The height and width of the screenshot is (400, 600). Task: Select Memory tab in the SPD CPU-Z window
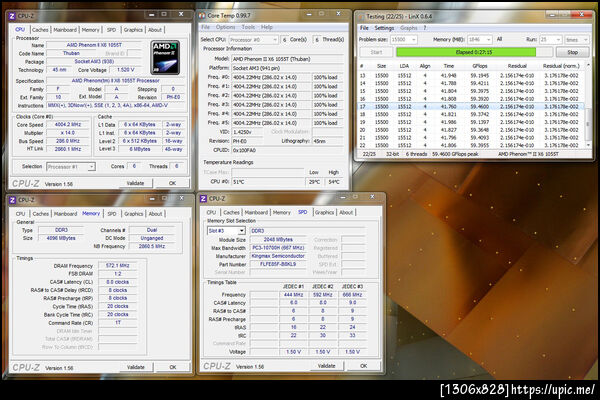click(x=282, y=212)
